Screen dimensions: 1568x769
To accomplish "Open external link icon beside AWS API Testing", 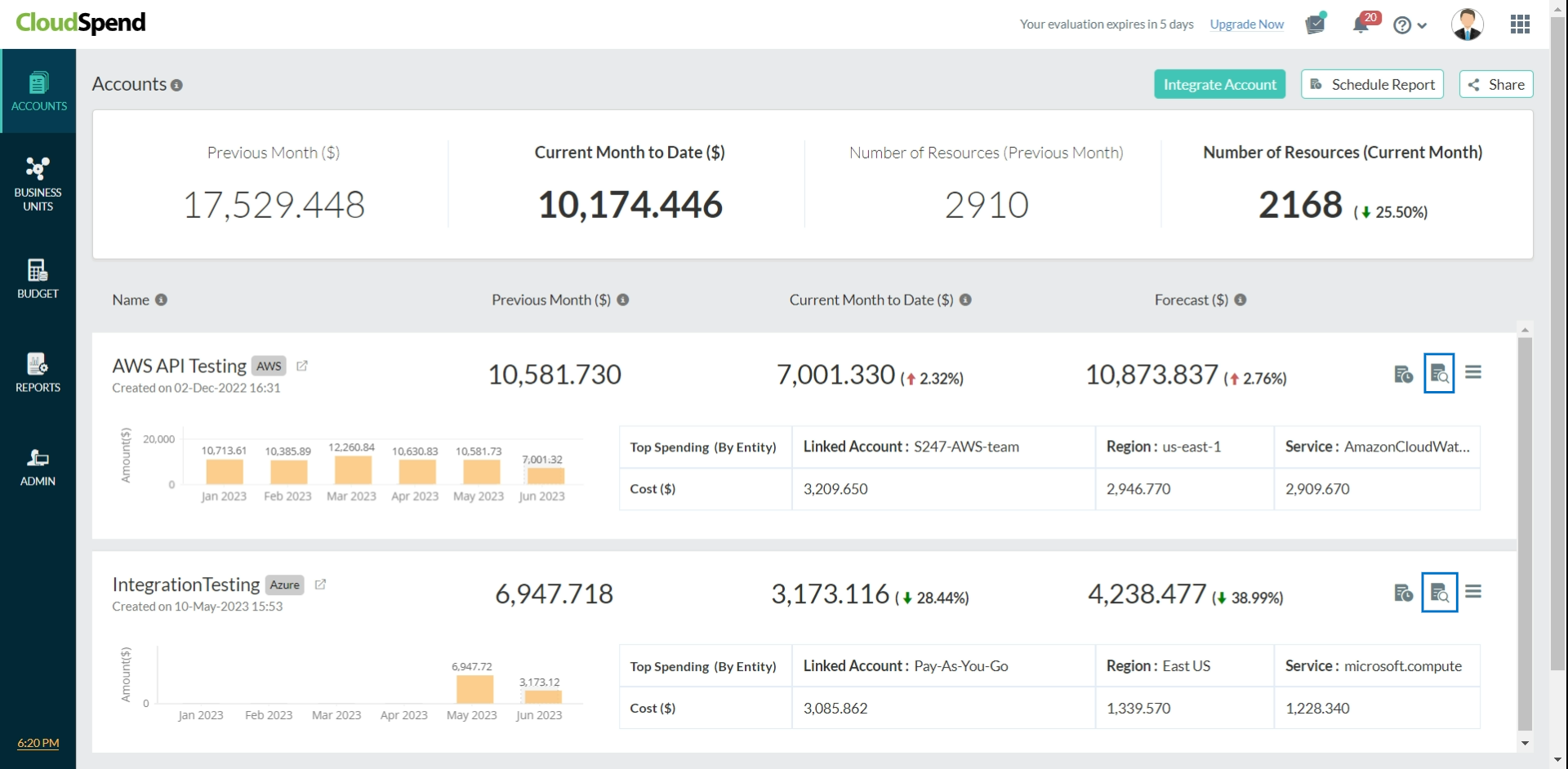I will tap(302, 366).
